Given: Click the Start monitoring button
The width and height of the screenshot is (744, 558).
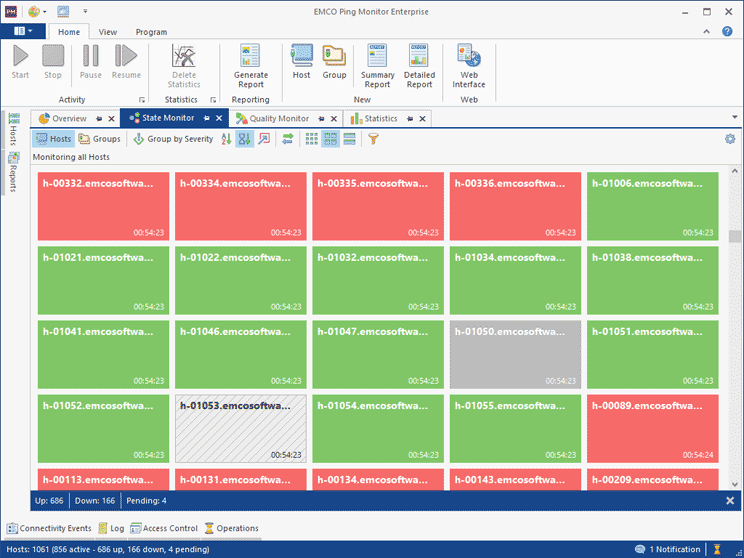Looking at the screenshot, I should pyautogui.click(x=20, y=62).
